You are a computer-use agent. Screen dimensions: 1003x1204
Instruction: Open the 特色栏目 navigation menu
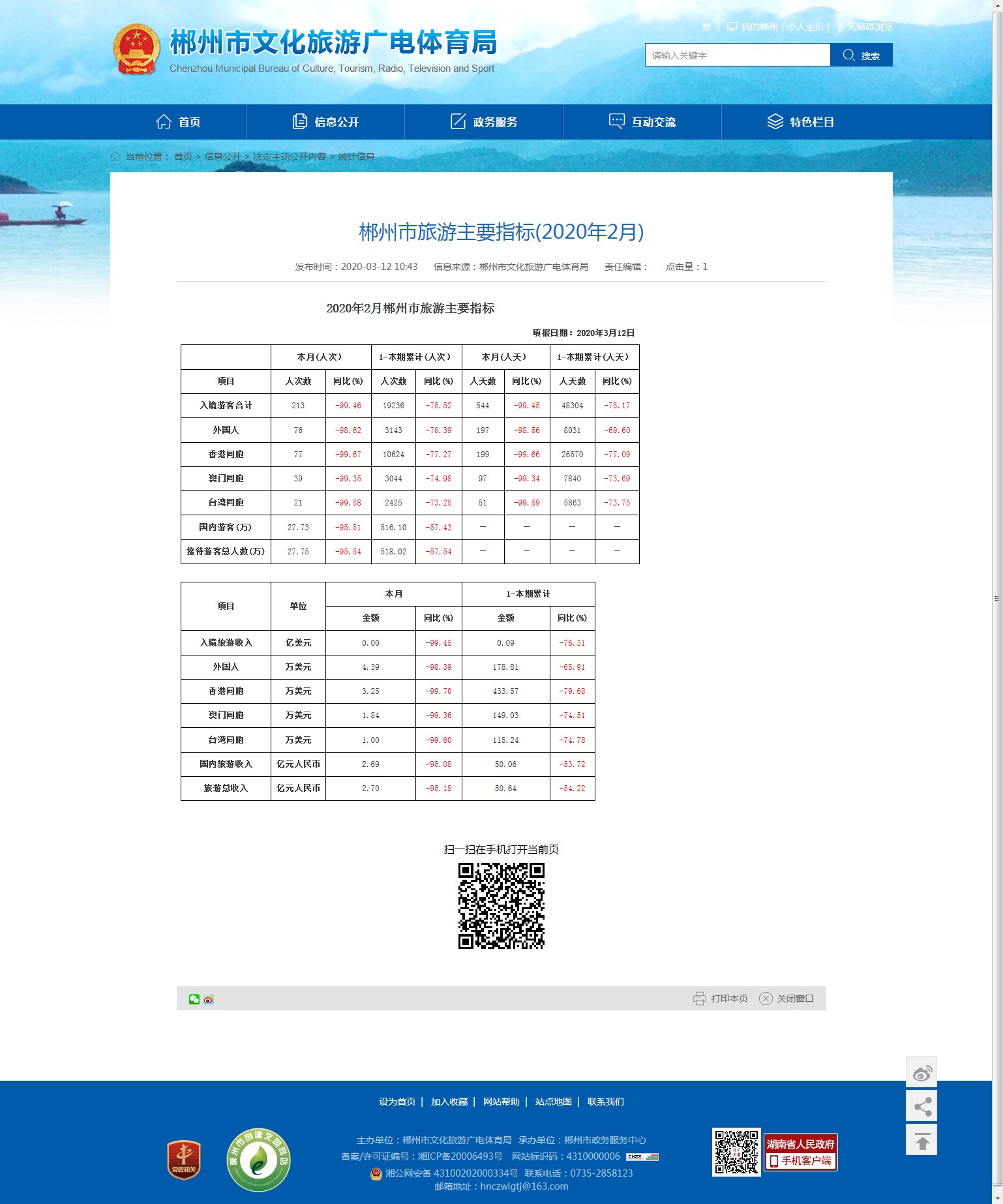(x=801, y=122)
